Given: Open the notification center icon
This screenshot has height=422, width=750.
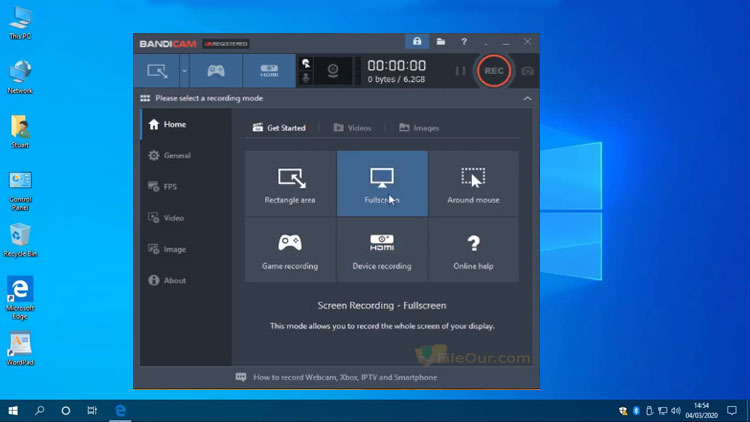Looking at the screenshot, I should (x=732, y=411).
